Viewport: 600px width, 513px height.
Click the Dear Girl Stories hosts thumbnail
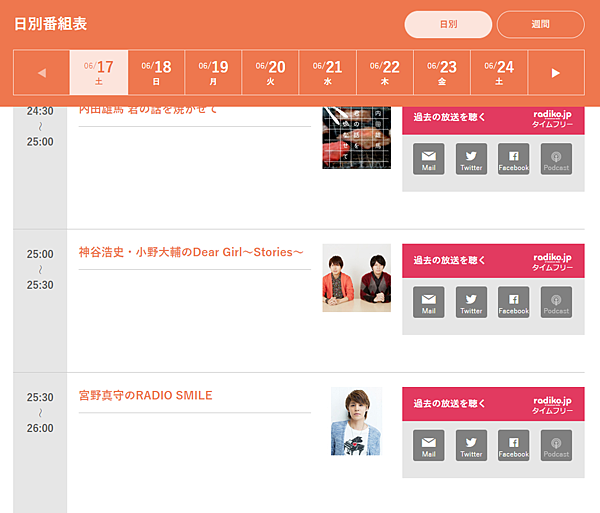point(357,278)
